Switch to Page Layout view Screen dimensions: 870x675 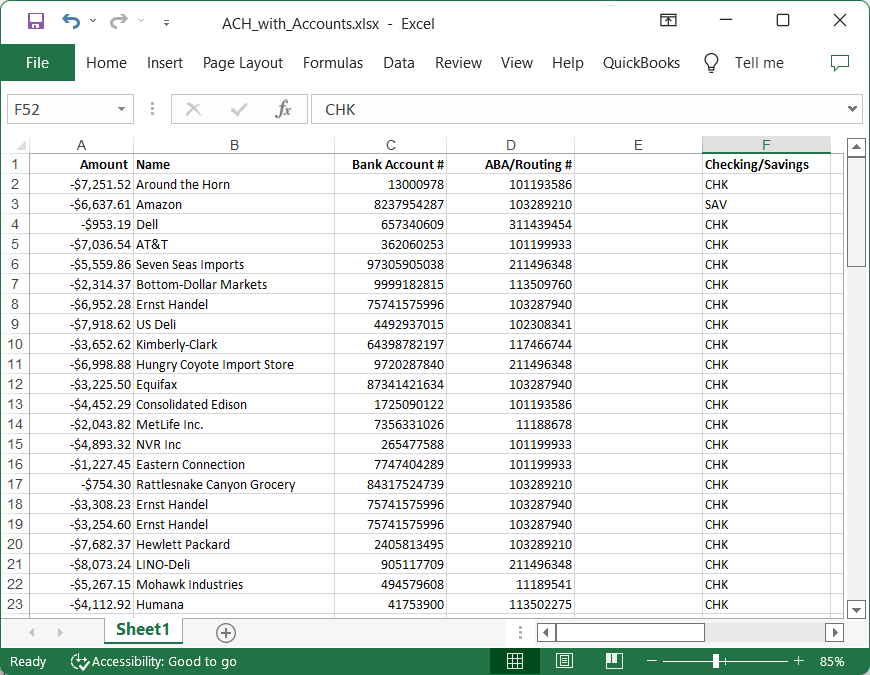564,661
